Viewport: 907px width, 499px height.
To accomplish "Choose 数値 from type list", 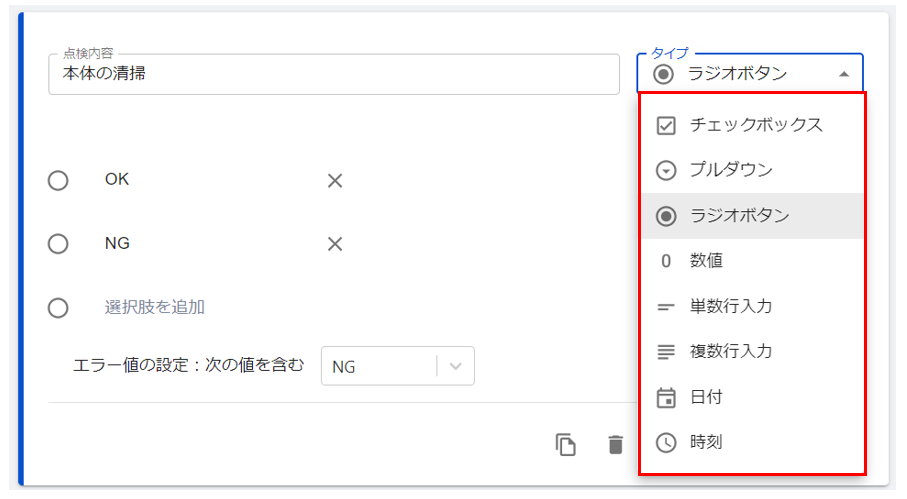I will click(x=752, y=261).
